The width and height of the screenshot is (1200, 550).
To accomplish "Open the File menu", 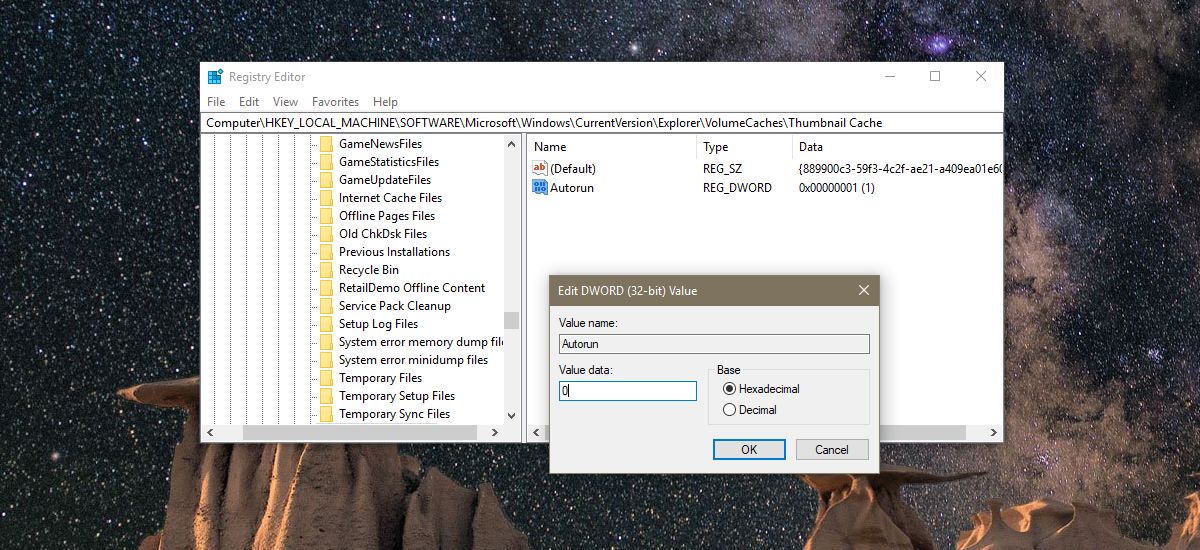I will 216,102.
